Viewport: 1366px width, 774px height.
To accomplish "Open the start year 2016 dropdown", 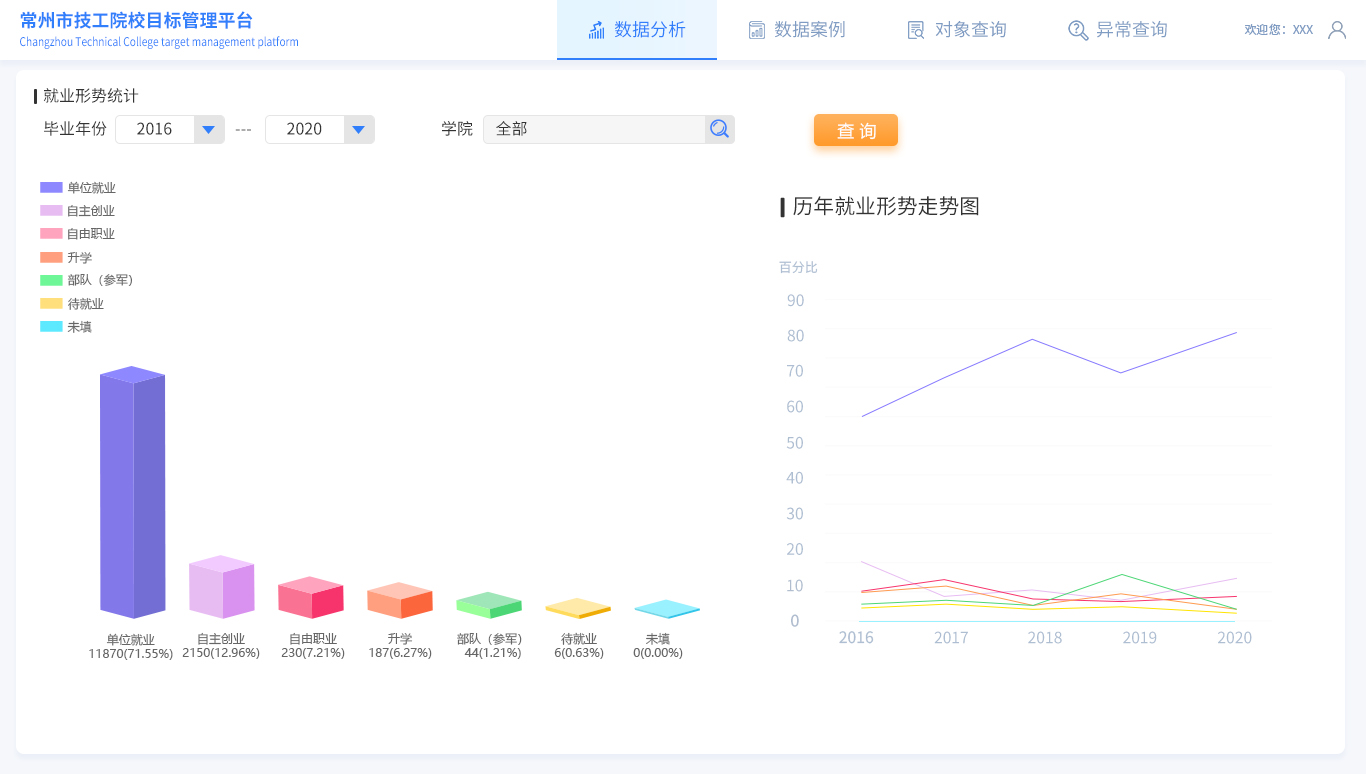I will [x=209, y=129].
